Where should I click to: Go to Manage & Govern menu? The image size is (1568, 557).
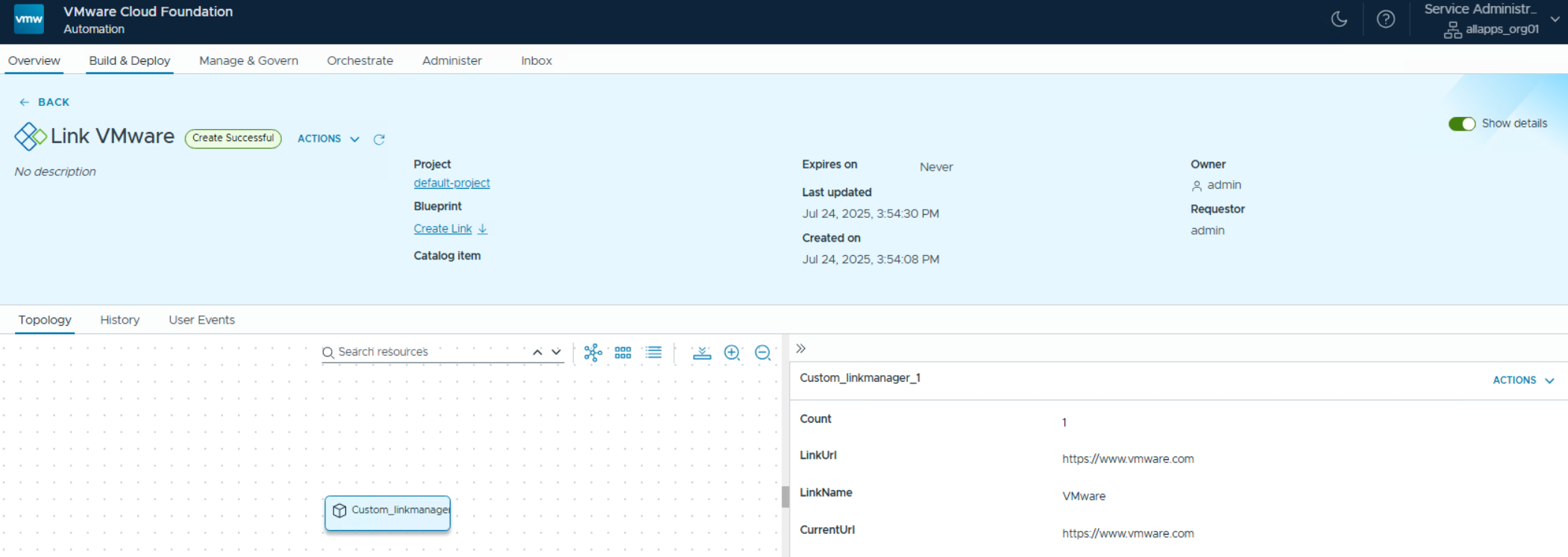pos(248,60)
